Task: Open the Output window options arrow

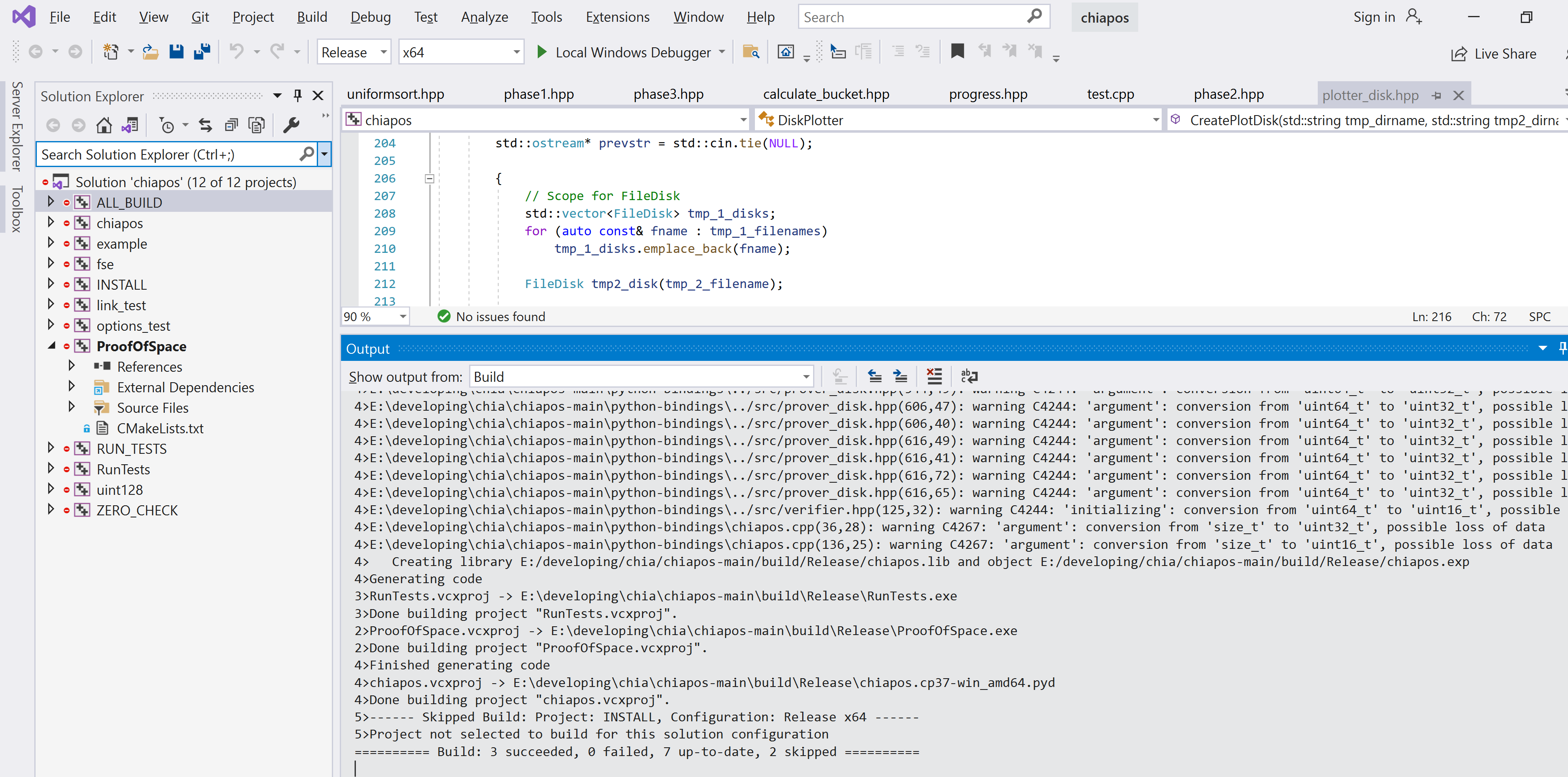Action: click(1542, 348)
